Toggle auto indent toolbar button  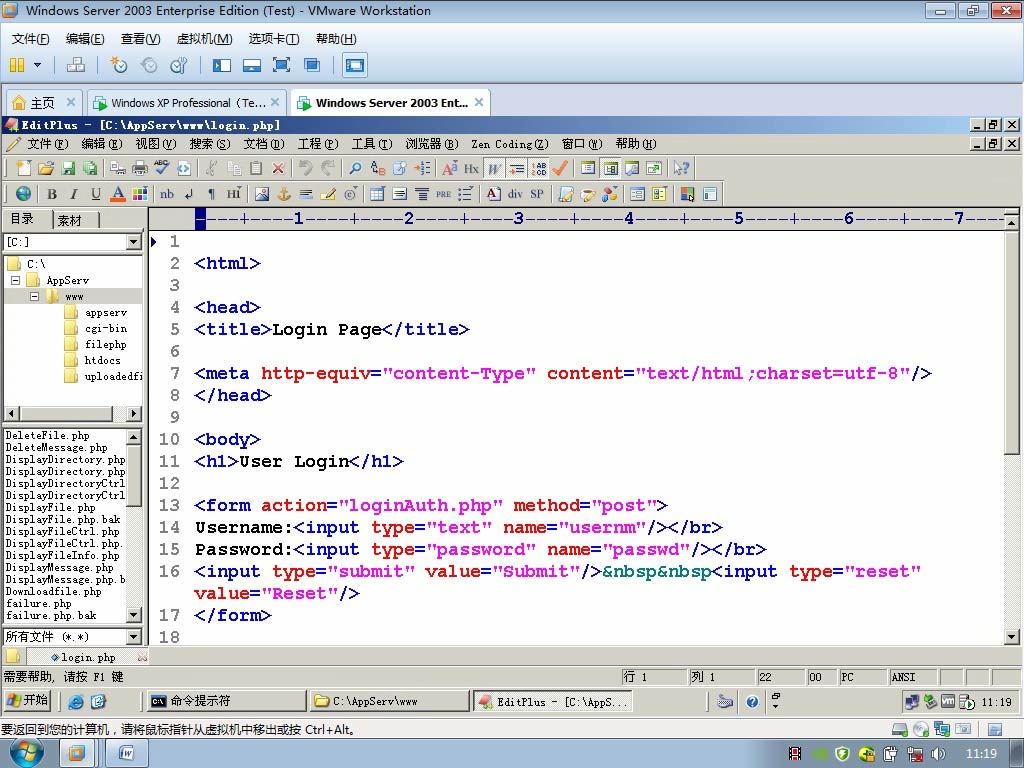click(x=517, y=168)
